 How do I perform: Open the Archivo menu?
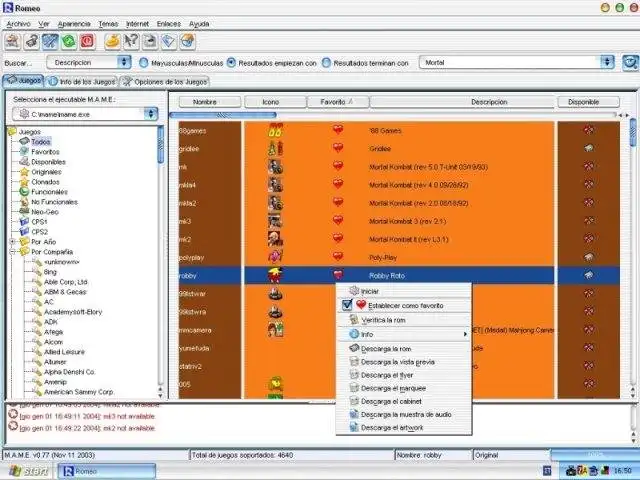click(x=18, y=24)
